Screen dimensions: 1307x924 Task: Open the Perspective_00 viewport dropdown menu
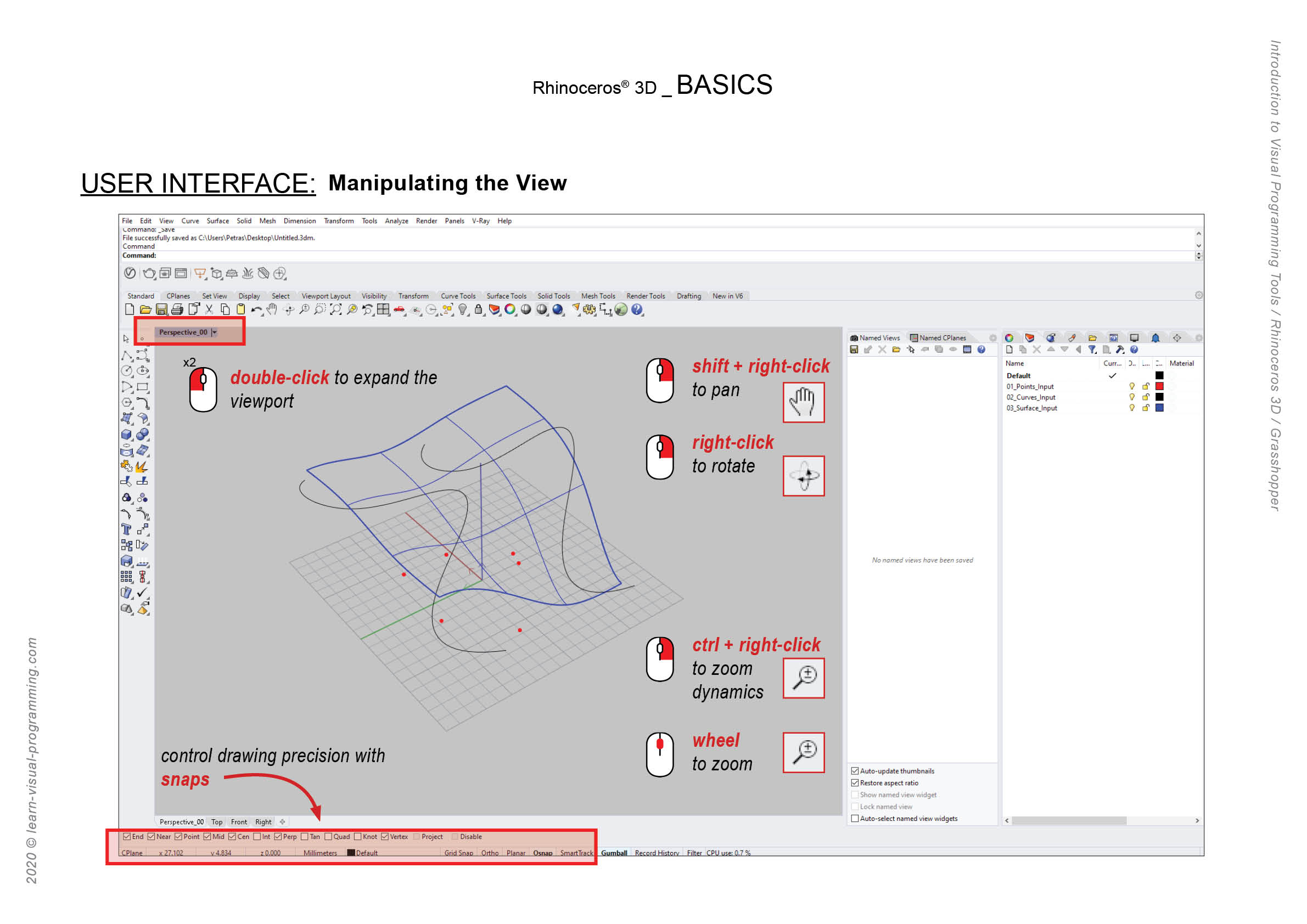(x=215, y=333)
